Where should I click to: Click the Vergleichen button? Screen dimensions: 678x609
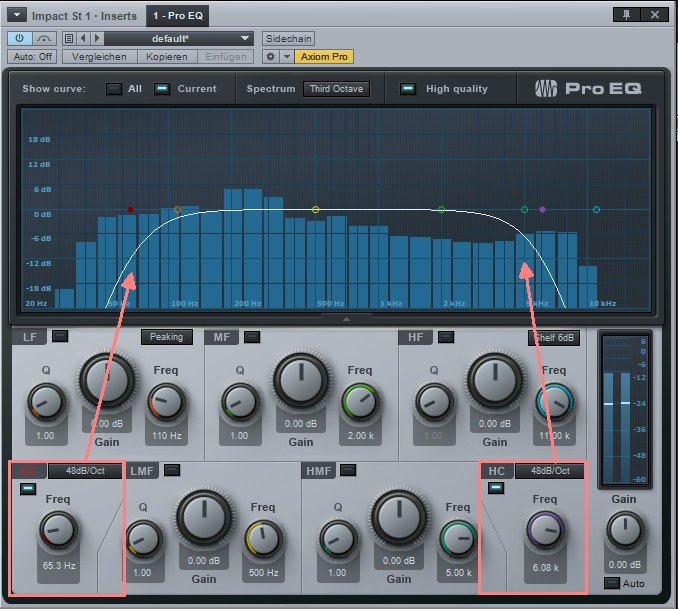coord(99,57)
